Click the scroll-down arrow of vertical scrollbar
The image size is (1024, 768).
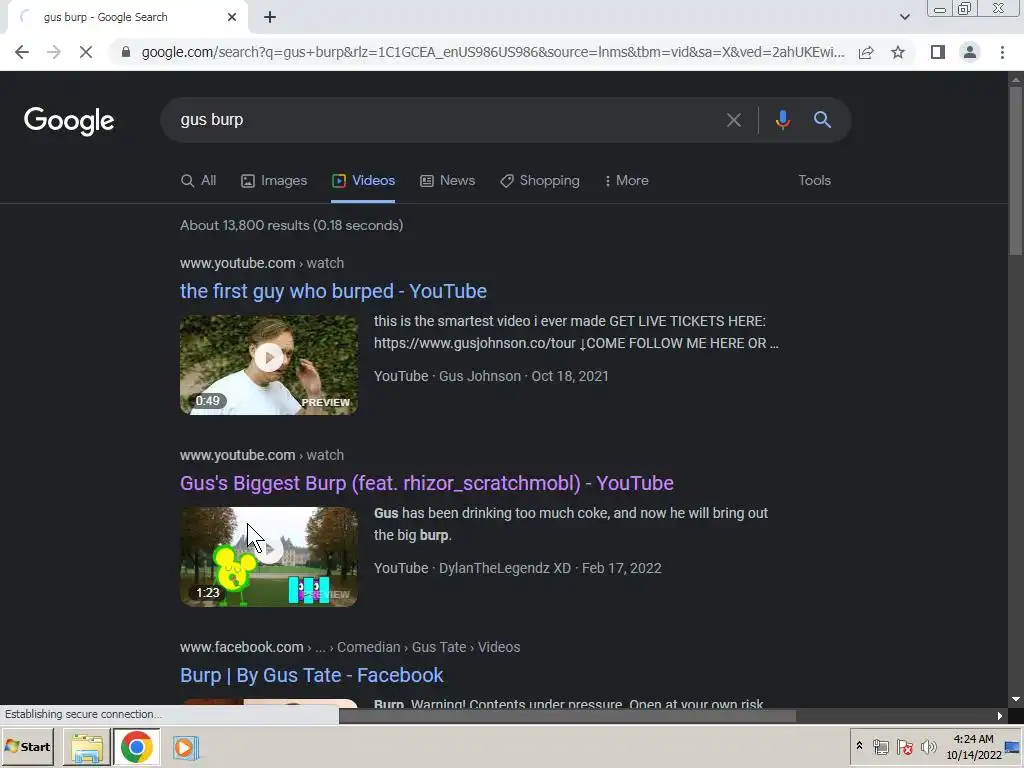coord(1016,699)
